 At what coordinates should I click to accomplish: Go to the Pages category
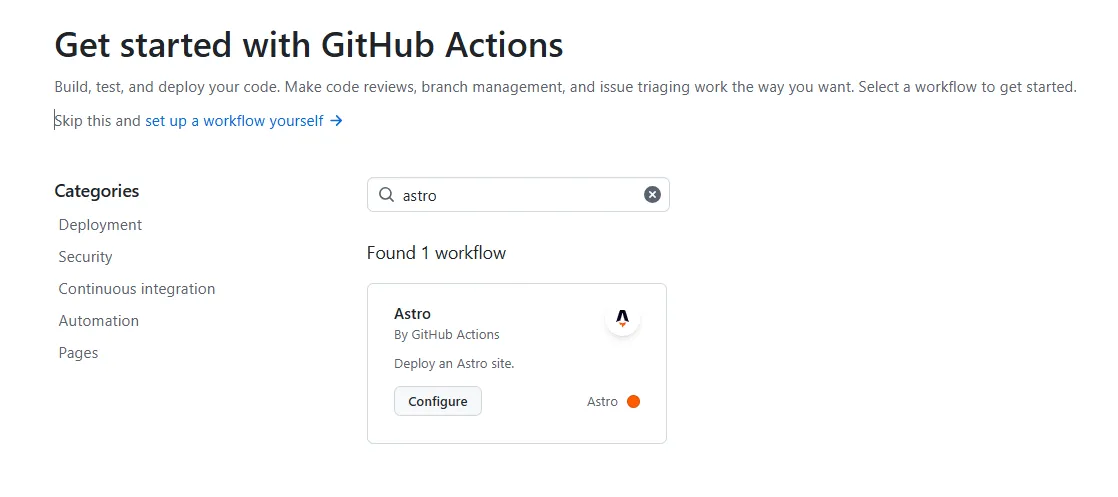tap(78, 353)
